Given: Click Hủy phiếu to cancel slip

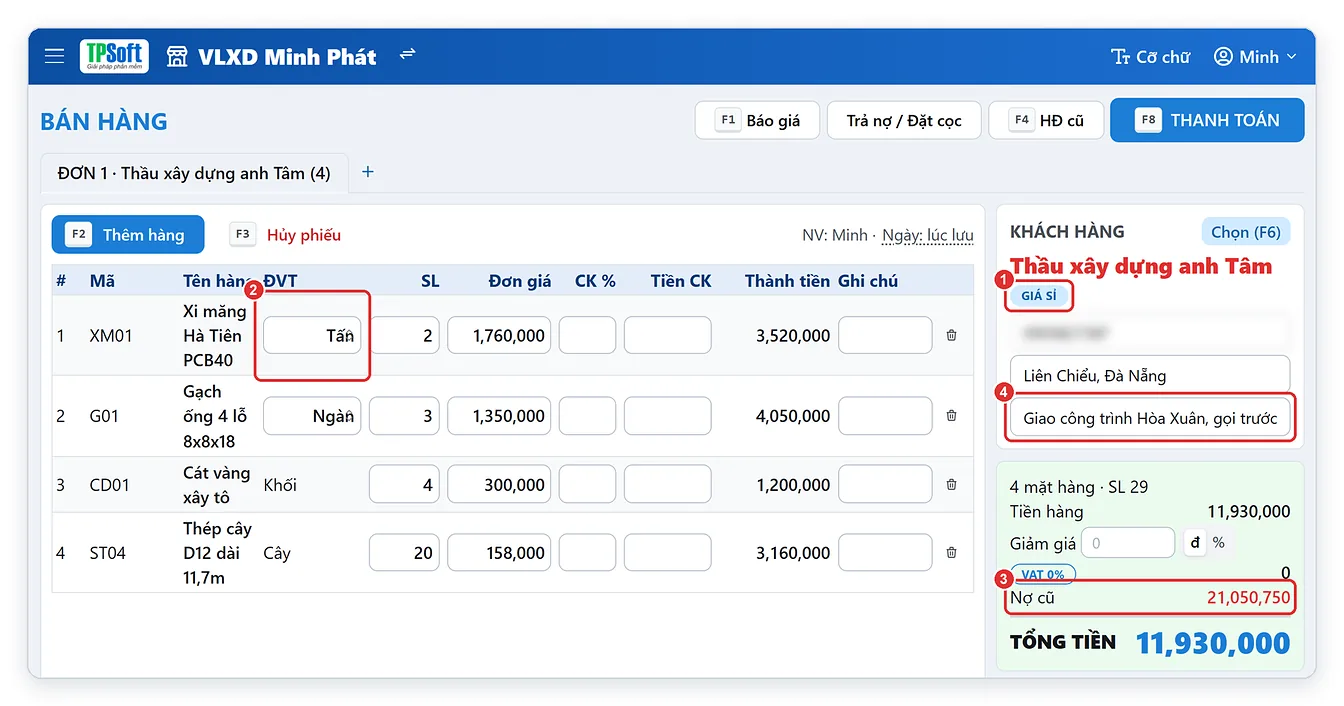Looking at the screenshot, I should click(x=286, y=235).
